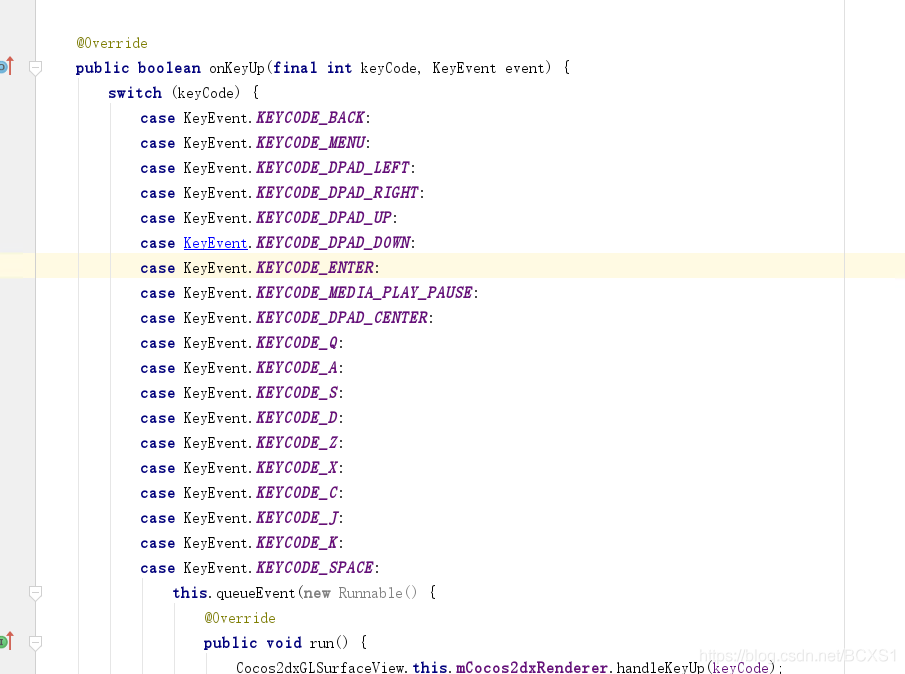The height and width of the screenshot is (674, 905).
Task: Collapse the onKeyUp method fold marker
Action: pos(35,68)
